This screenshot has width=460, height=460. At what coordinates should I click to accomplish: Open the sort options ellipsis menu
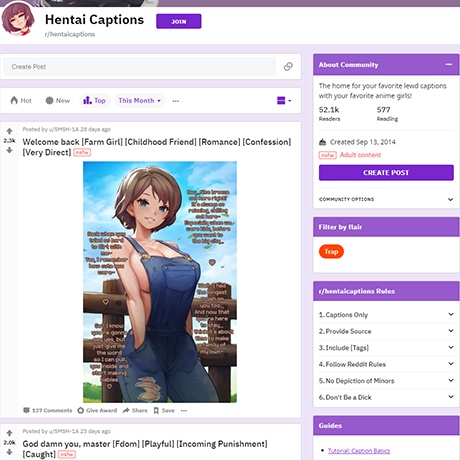pyautogui.click(x=176, y=101)
